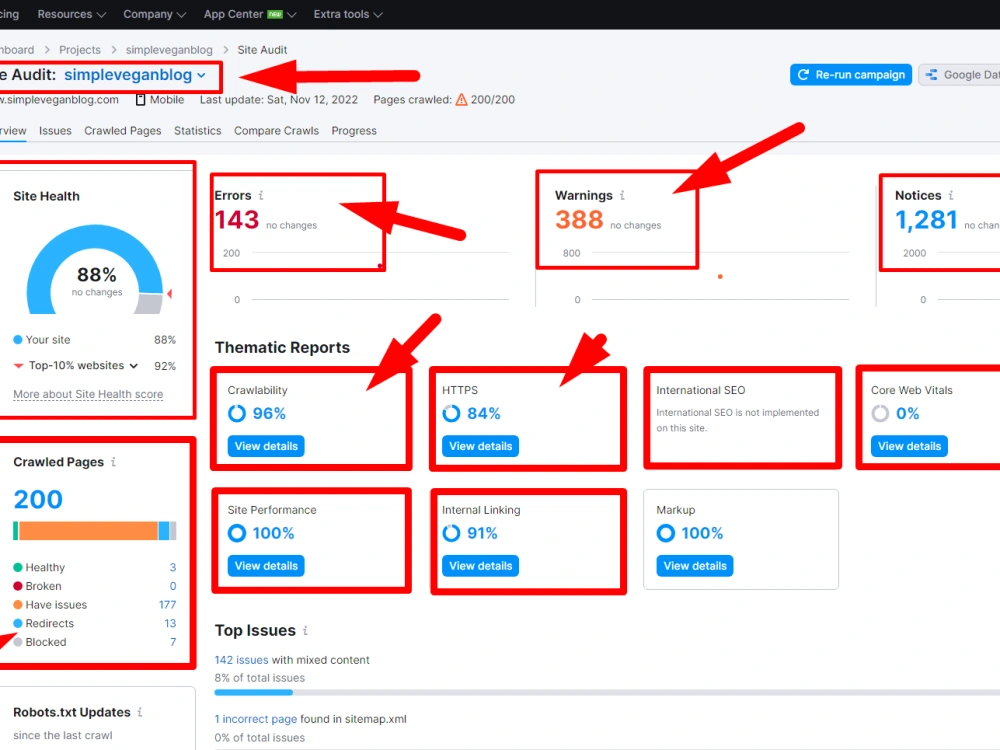Viewport: 1000px width, 750px height.
Task: Click the 388 warnings count
Action: pos(578,220)
